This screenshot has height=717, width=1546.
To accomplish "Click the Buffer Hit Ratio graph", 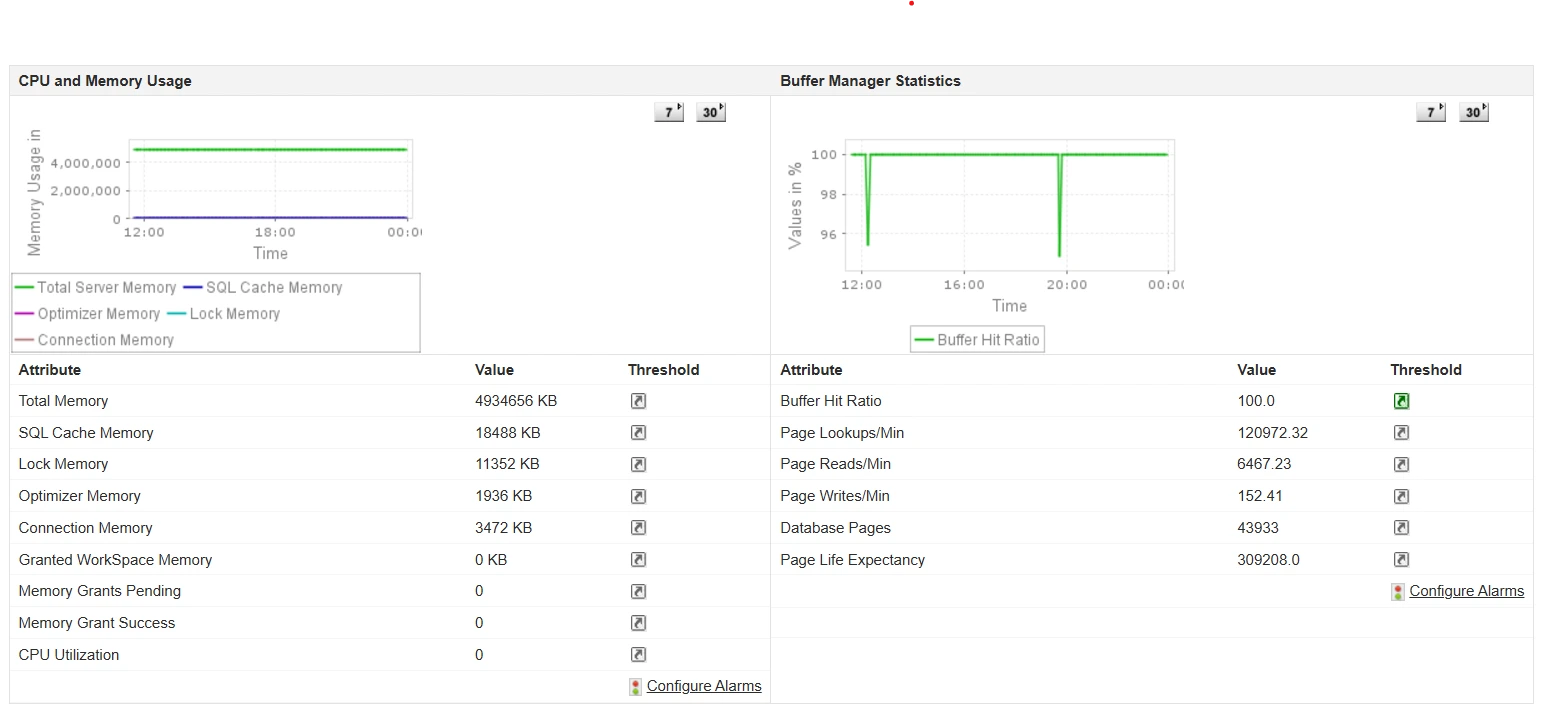I will (1008, 205).
